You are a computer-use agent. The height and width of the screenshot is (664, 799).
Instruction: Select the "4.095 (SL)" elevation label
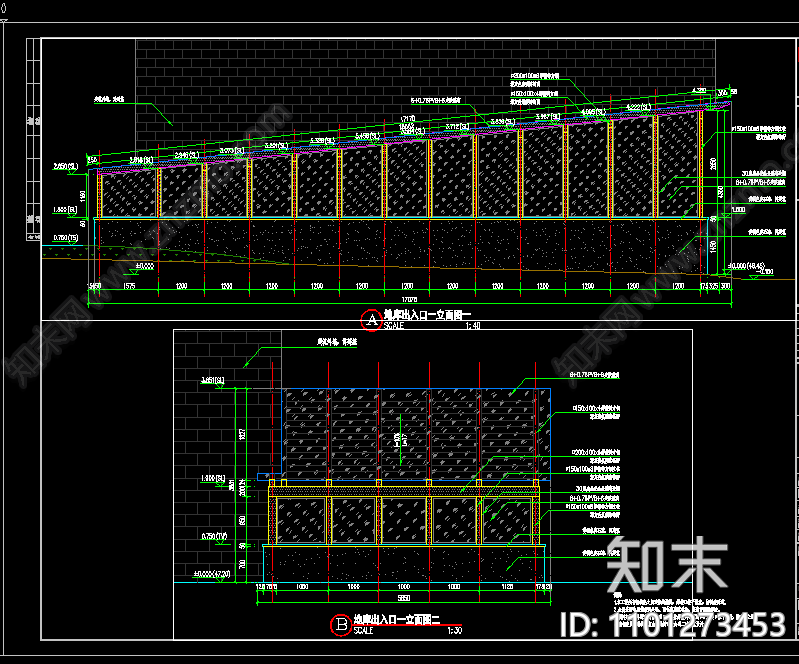593,112
